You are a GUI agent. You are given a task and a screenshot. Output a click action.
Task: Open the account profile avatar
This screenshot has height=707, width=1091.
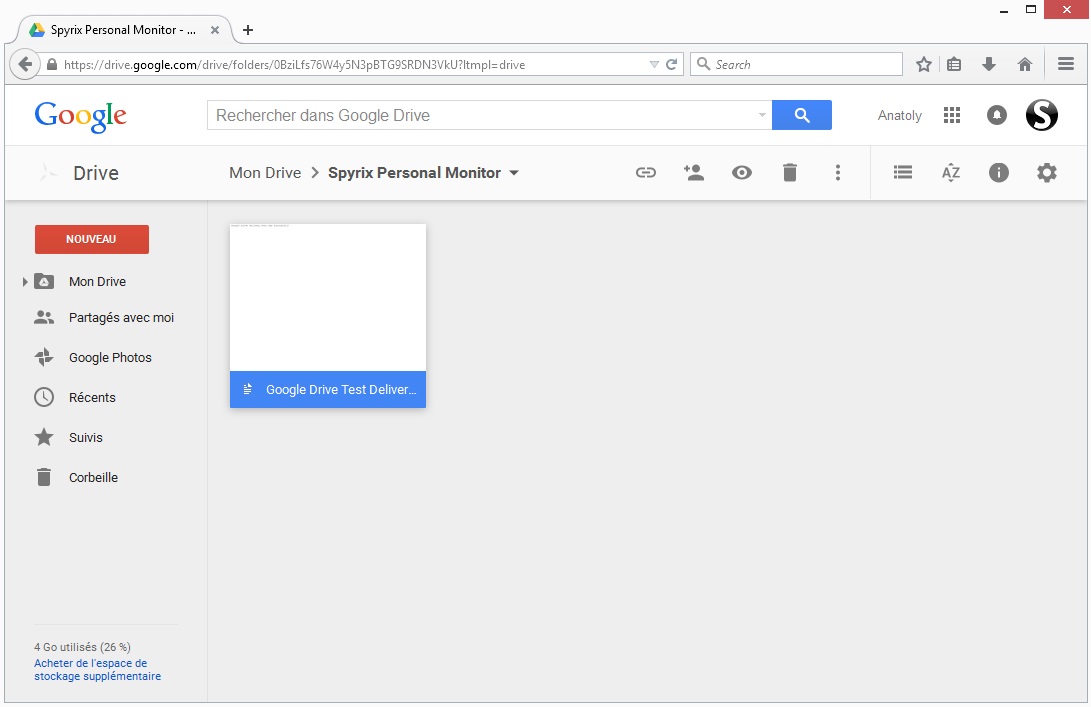click(1042, 115)
